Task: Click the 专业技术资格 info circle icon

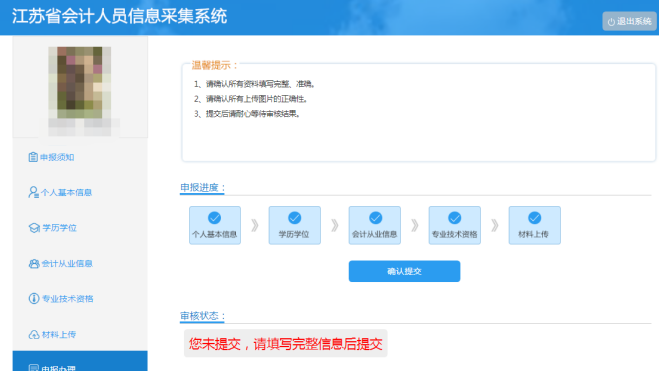Action: (x=34, y=299)
